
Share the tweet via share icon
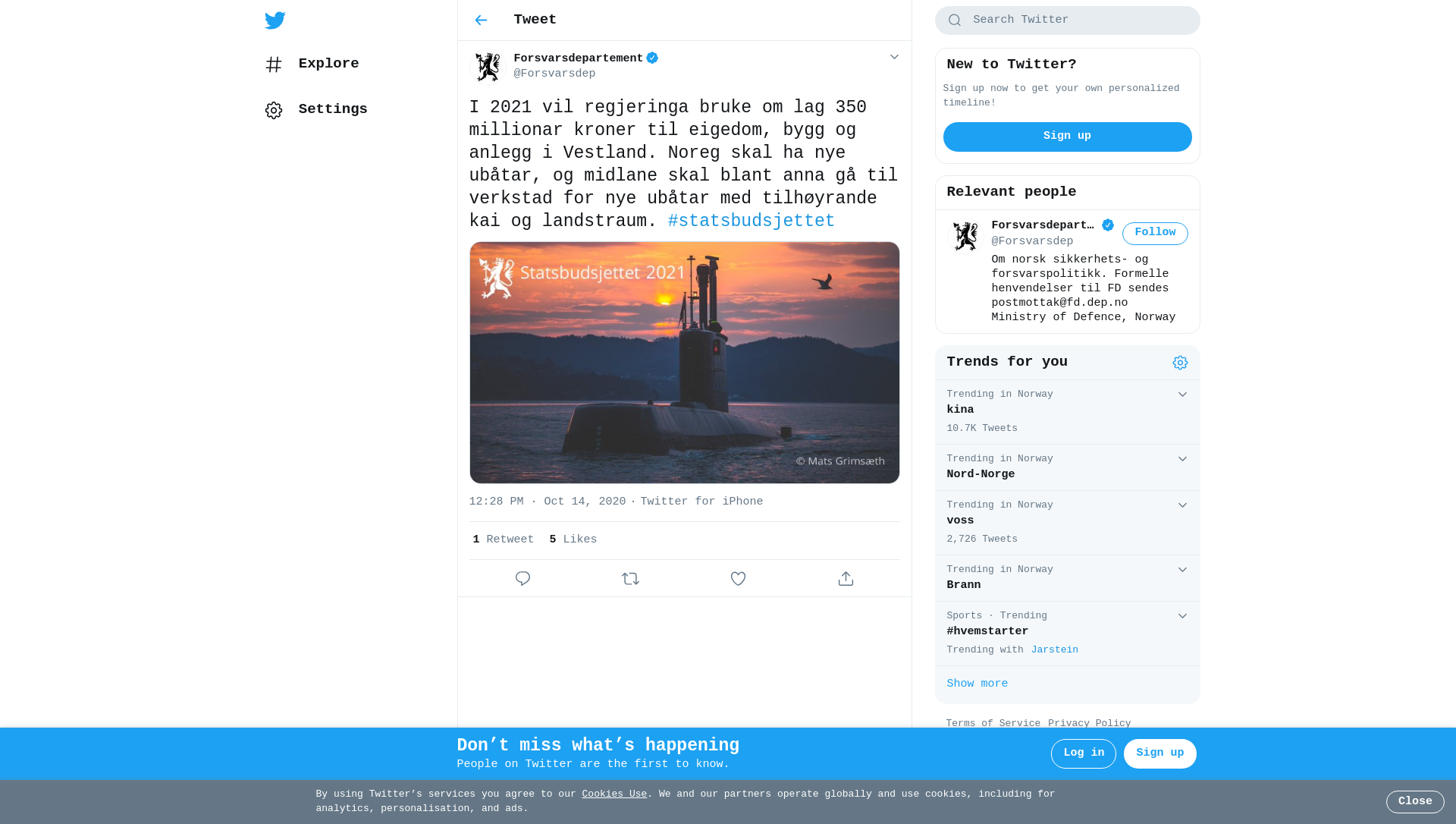click(846, 579)
